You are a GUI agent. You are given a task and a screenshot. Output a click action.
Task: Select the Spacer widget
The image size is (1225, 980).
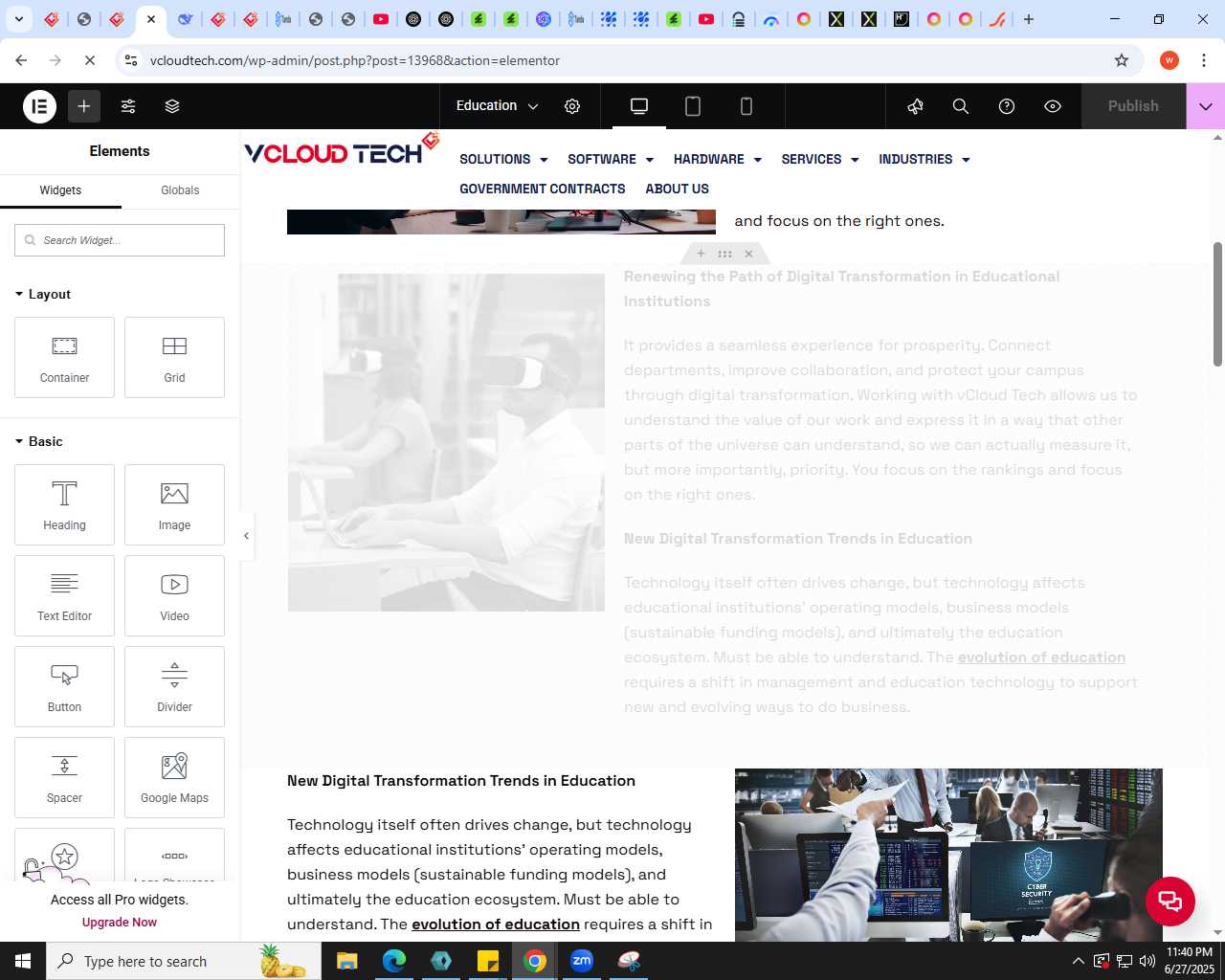tap(64, 777)
